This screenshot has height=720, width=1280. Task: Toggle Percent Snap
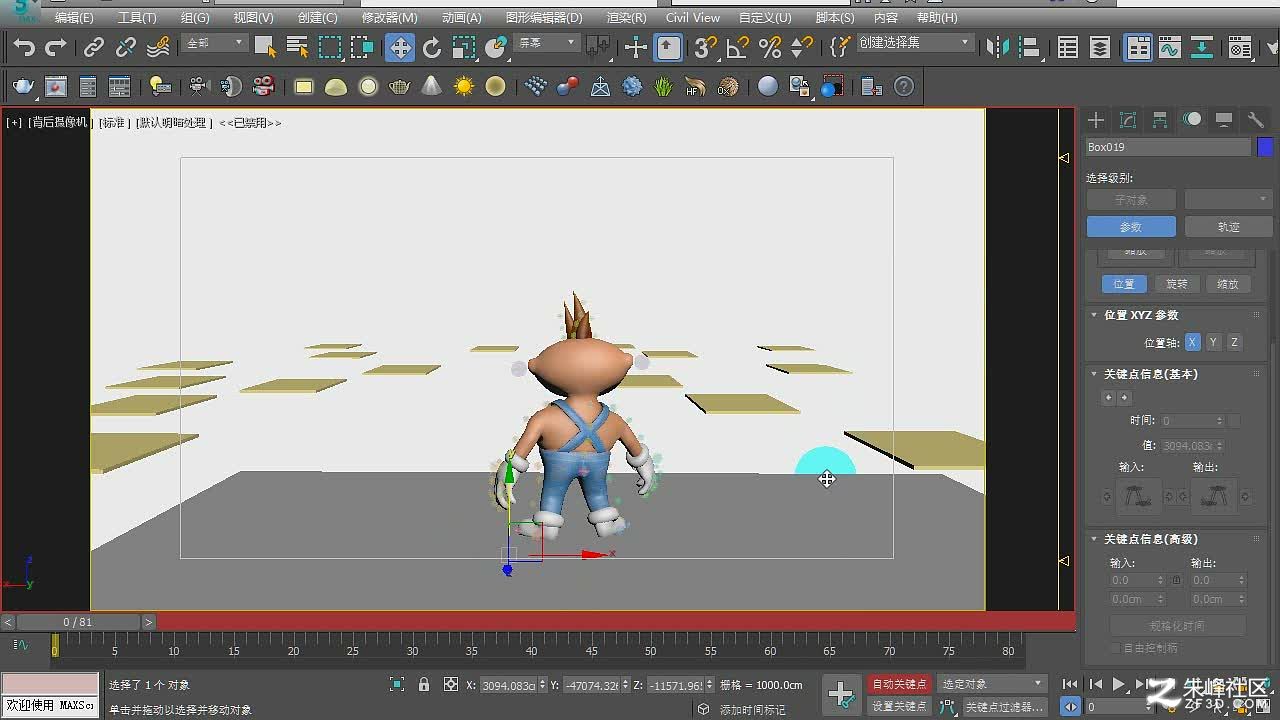(770, 47)
